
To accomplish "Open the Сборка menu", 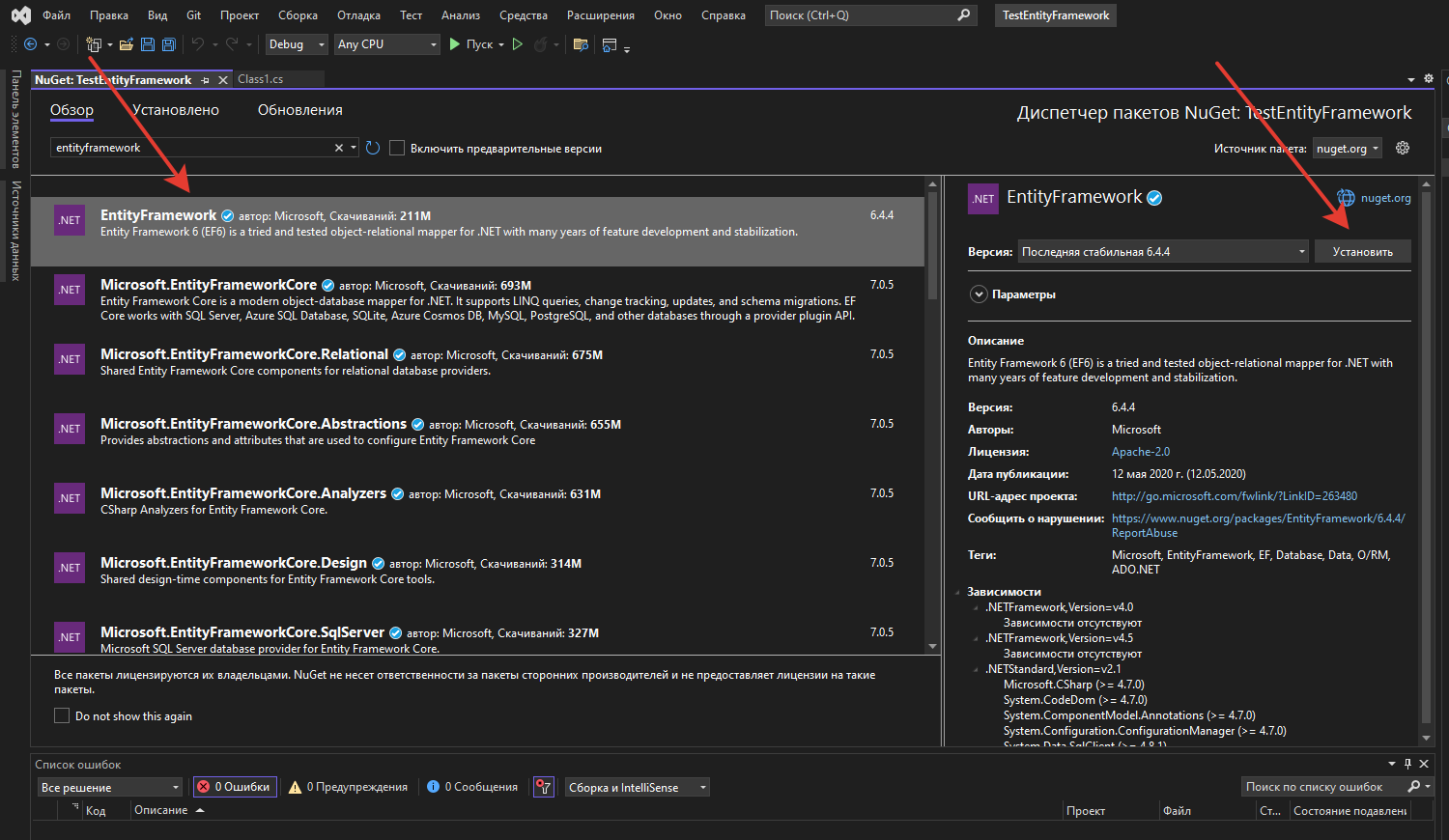I will click(298, 15).
